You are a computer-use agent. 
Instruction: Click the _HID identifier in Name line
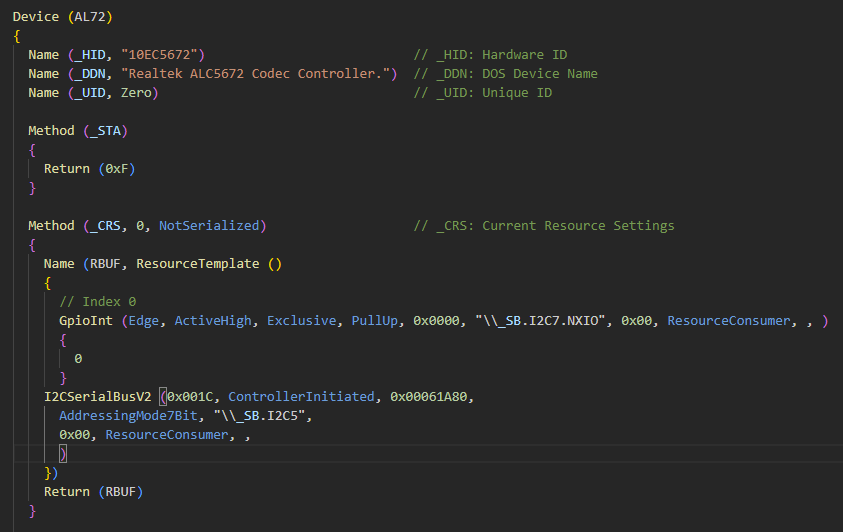90,55
